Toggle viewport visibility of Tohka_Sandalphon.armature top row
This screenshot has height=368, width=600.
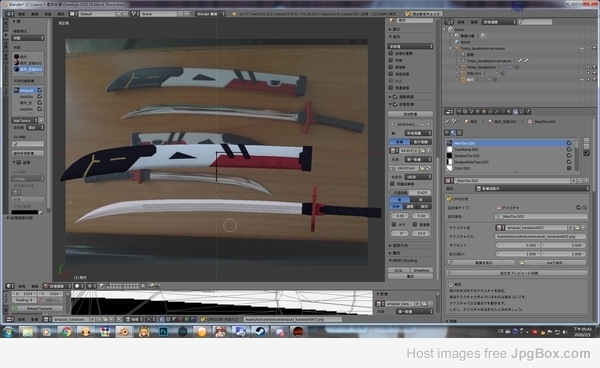pos(582,48)
